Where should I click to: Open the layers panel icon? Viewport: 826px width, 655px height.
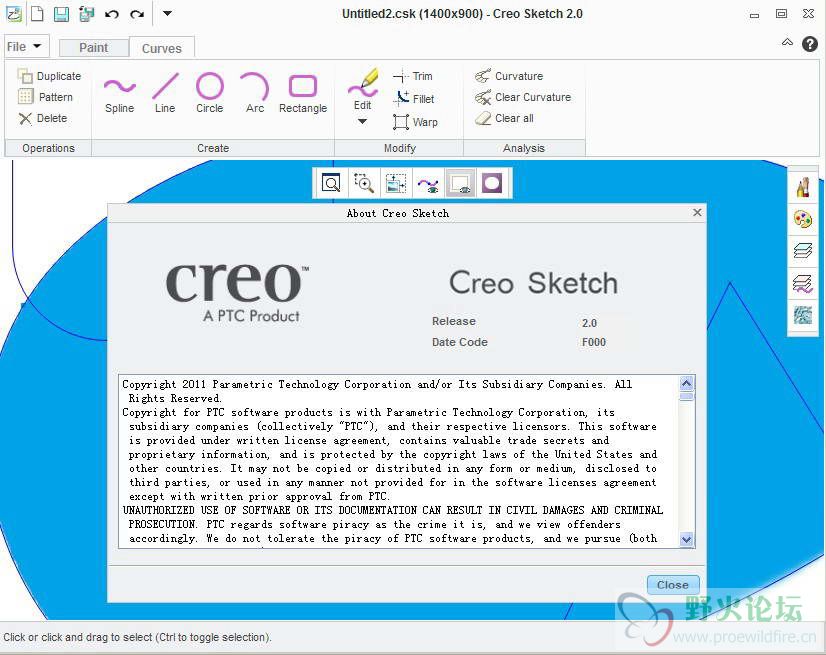coord(803,251)
